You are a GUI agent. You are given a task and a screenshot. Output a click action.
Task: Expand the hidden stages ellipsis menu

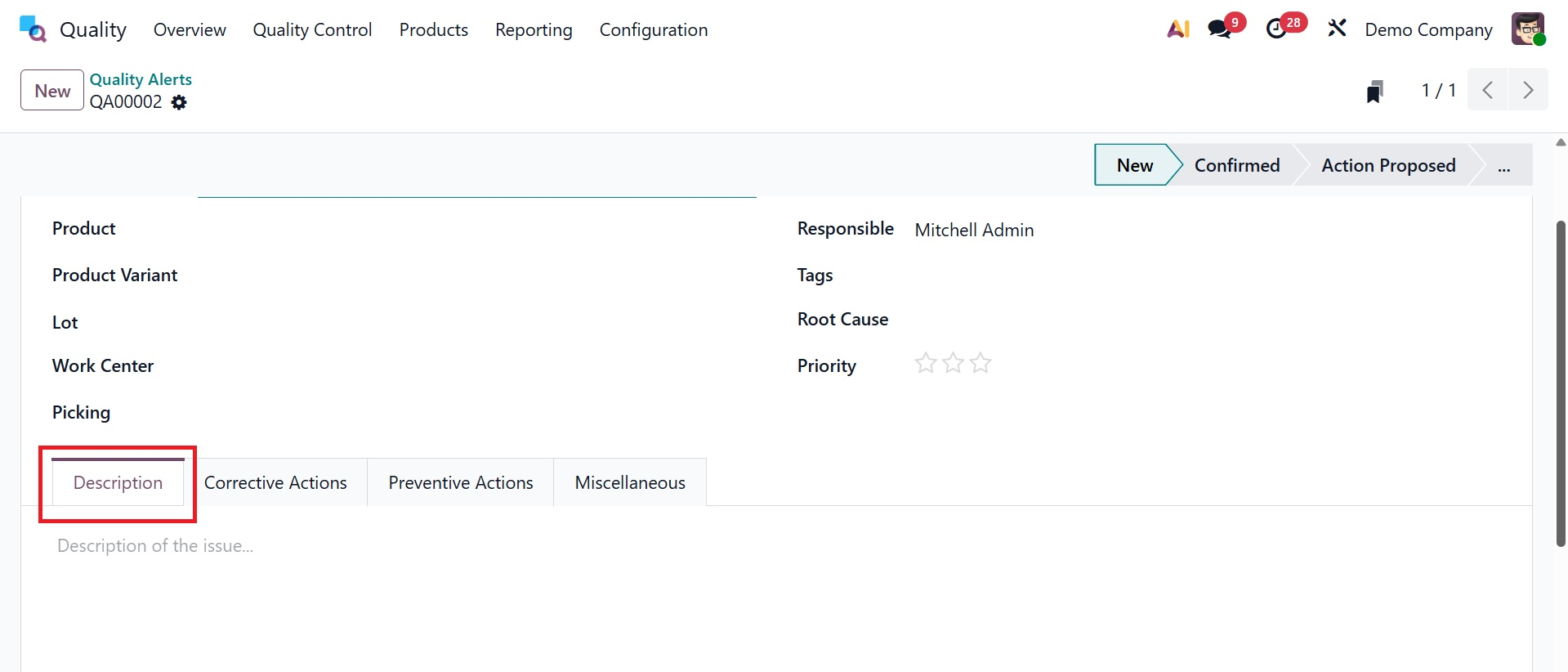pos(1503,166)
